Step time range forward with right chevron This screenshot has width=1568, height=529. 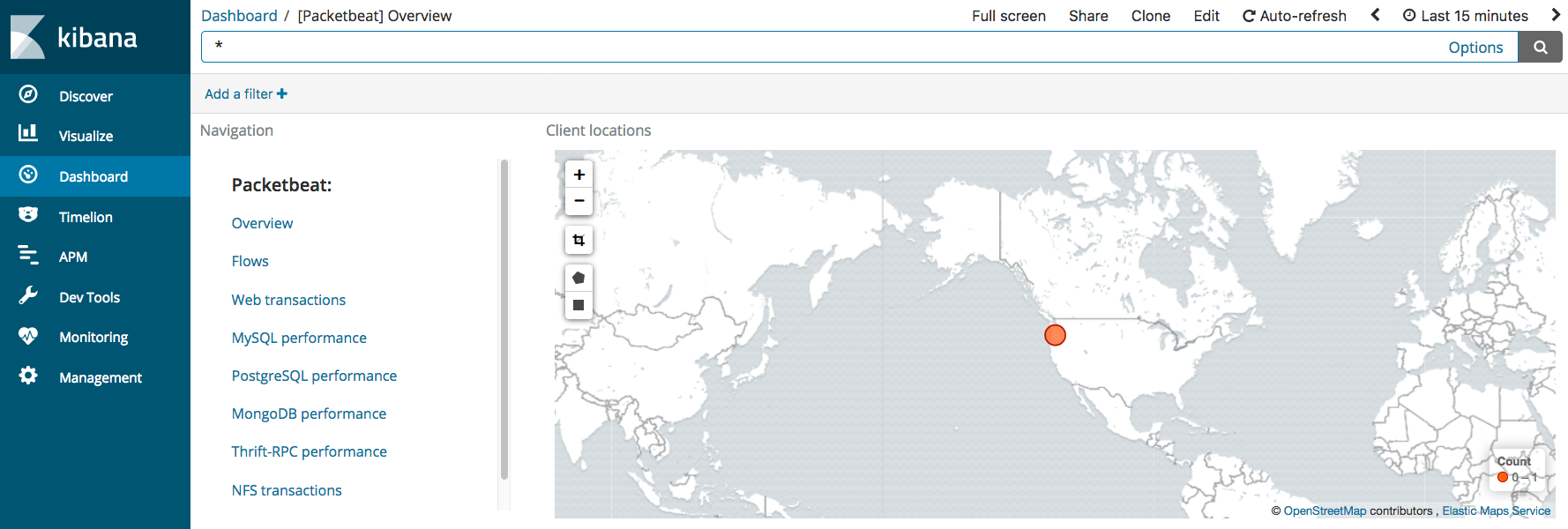pyautogui.click(x=1556, y=15)
